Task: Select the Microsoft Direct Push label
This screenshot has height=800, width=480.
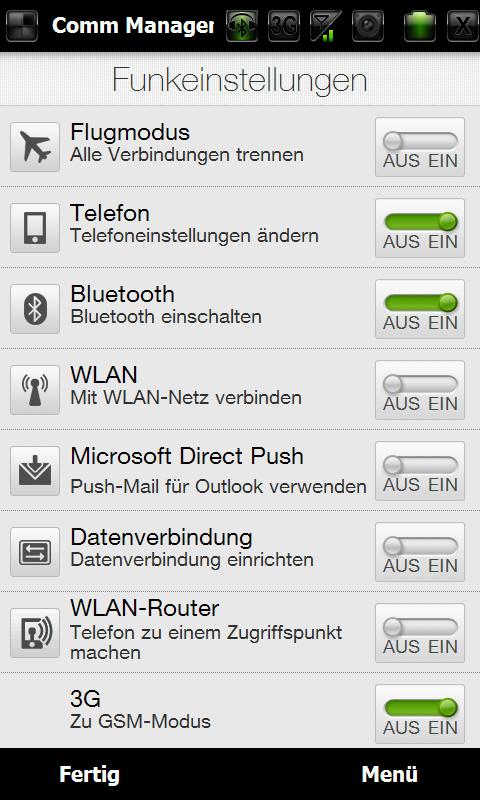Action: 187,456
